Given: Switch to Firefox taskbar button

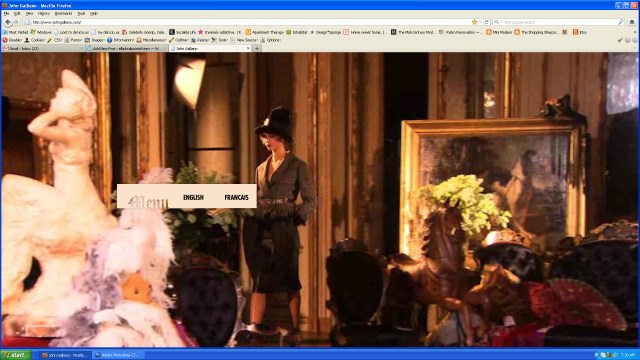Looking at the screenshot, I should tap(64, 355).
